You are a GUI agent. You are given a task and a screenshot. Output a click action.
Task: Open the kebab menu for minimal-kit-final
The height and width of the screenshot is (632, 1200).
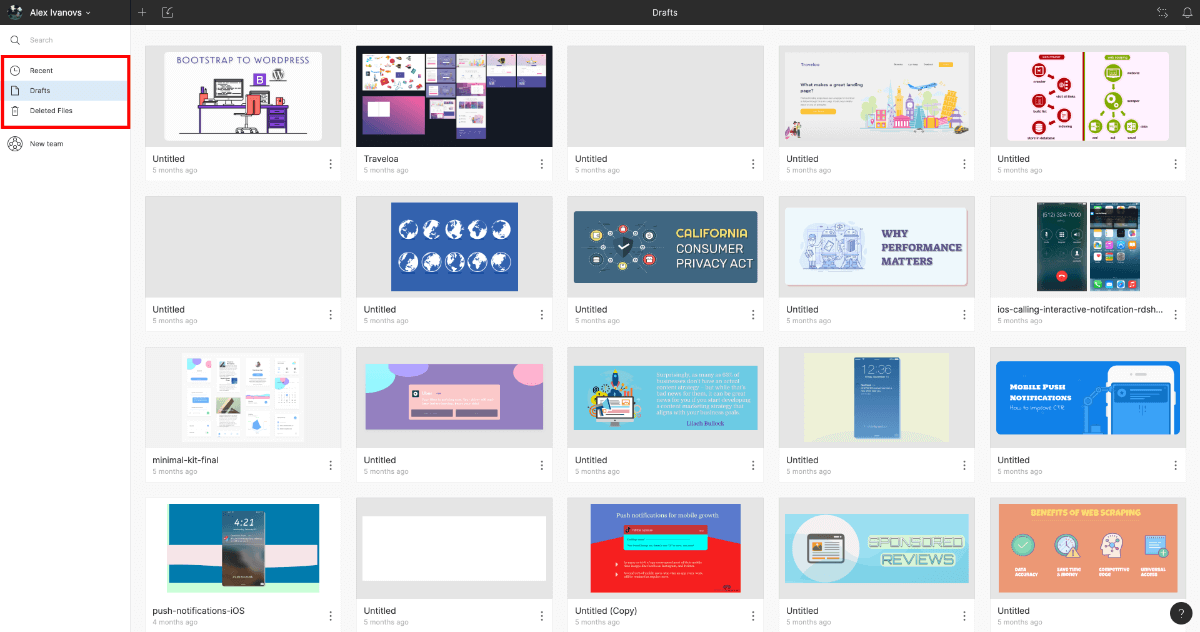[x=331, y=465]
